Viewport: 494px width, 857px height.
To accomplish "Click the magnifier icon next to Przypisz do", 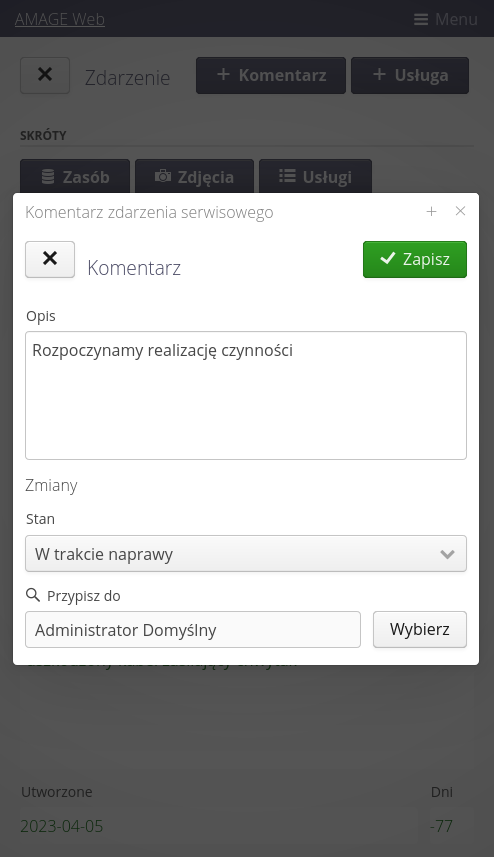I will coord(33,595).
